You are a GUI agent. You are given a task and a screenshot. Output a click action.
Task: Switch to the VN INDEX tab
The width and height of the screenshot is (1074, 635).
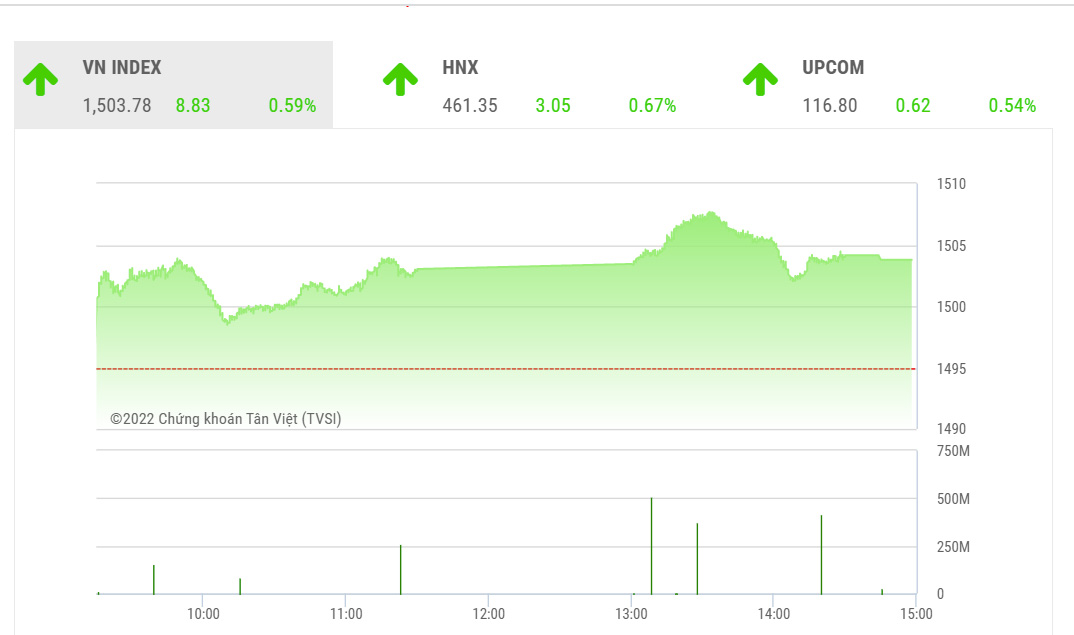122,68
